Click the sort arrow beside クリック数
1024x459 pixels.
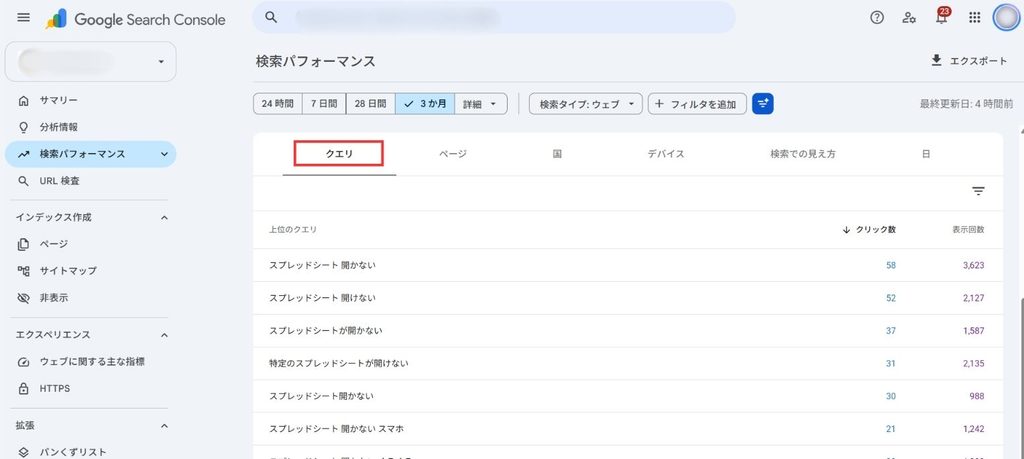pyautogui.click(x=846, y=230)
